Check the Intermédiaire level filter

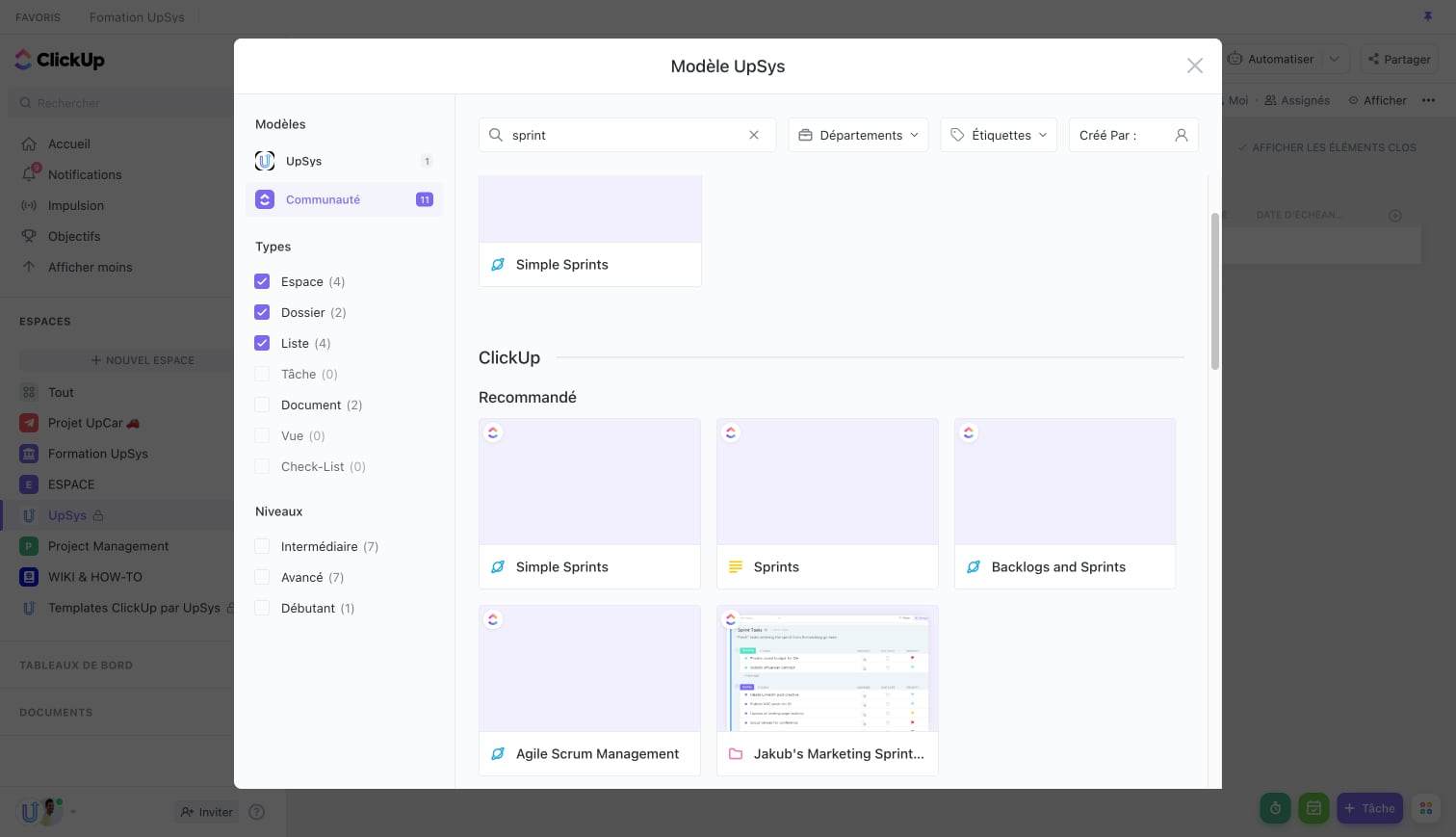pos(262,546)
